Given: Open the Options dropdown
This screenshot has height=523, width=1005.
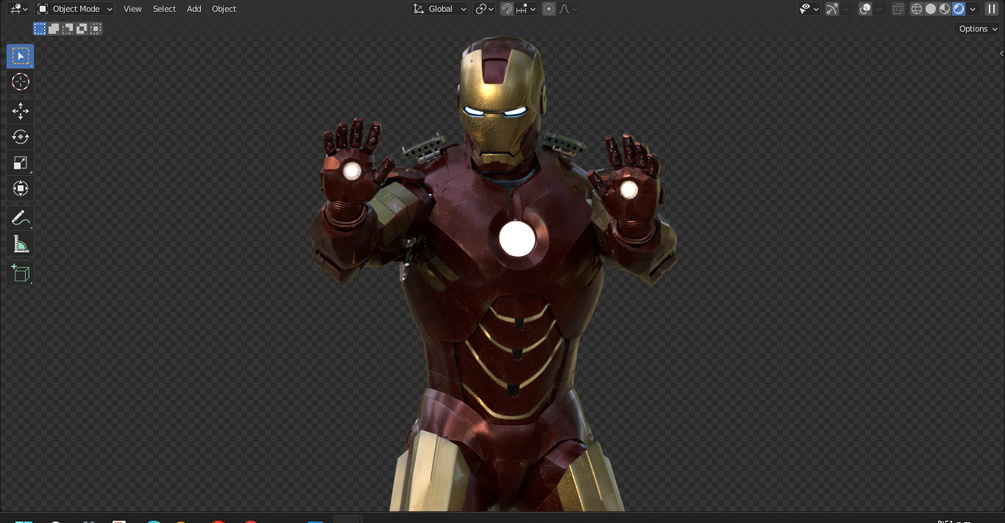Looking at the screenshot, I should (977, 29).
